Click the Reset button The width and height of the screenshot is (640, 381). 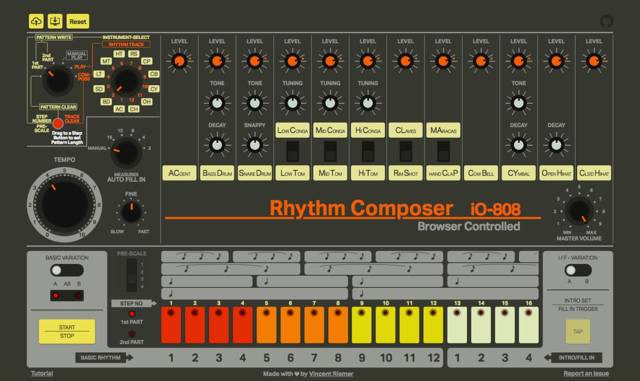coord(78,21)
